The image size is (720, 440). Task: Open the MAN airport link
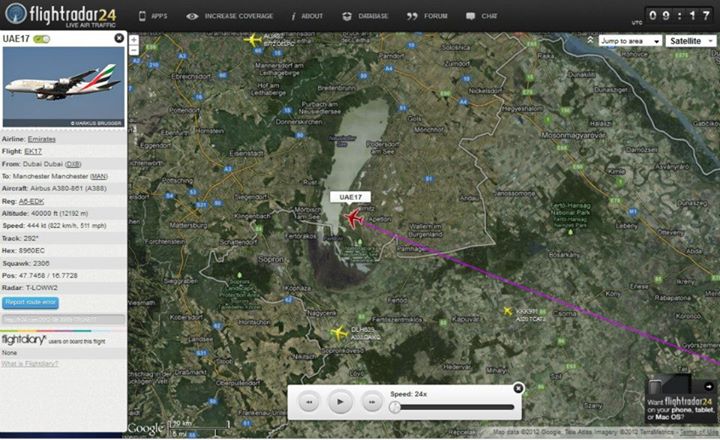[98, 176]
